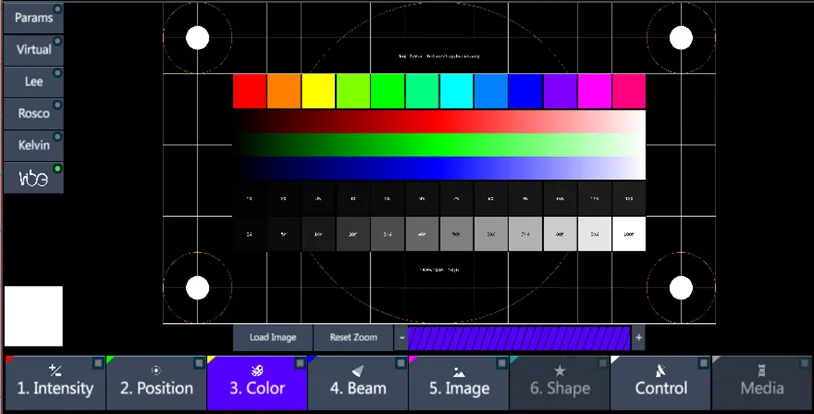
Task: Pick the magenta swatch in test image
Action: coord(594,91)
